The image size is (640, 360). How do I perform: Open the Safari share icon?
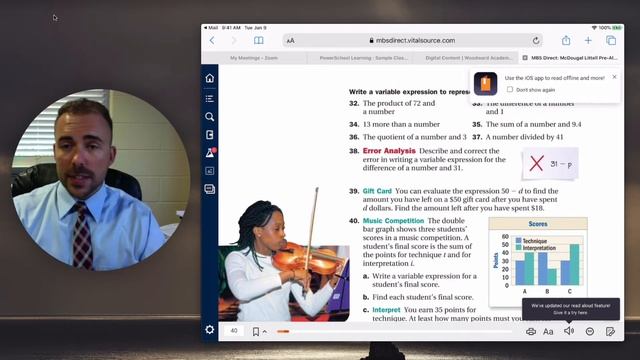[x=566, y=40]
